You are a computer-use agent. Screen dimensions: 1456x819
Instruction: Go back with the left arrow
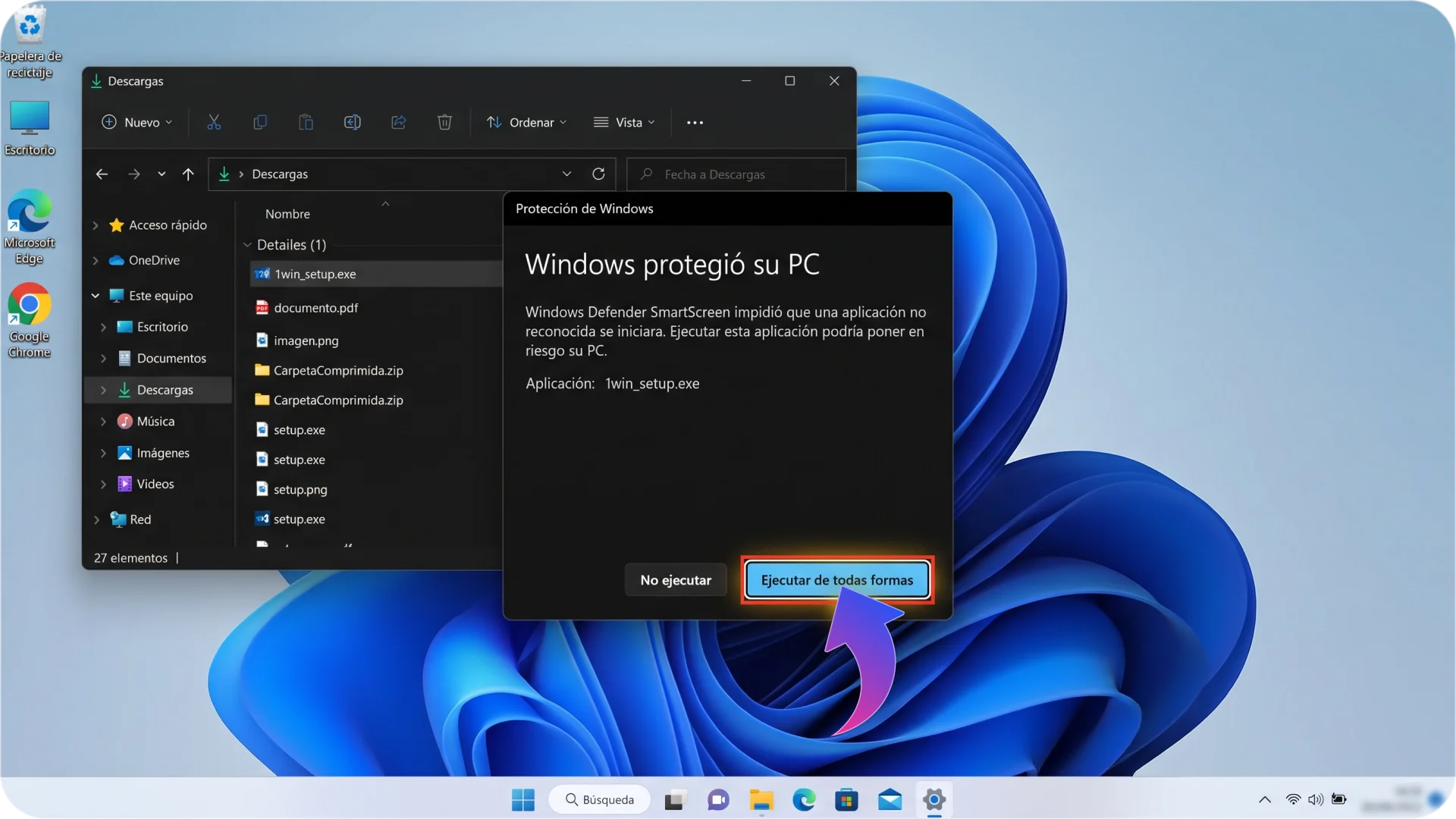102,174
